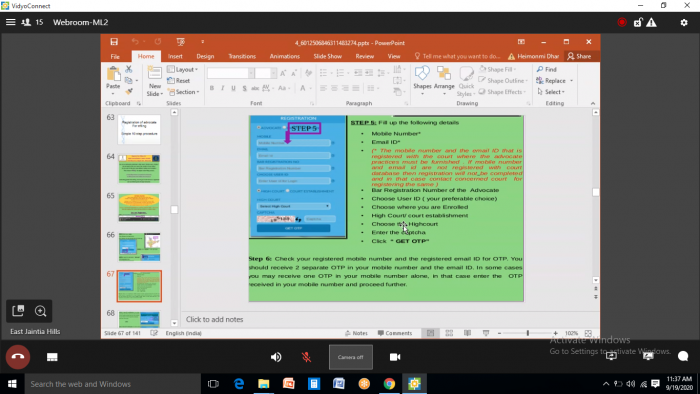The width and height of the screenshot is (700, 394).
Task: Open the VidyoConnect hamburger menu
Action: (x=11, y=22)
